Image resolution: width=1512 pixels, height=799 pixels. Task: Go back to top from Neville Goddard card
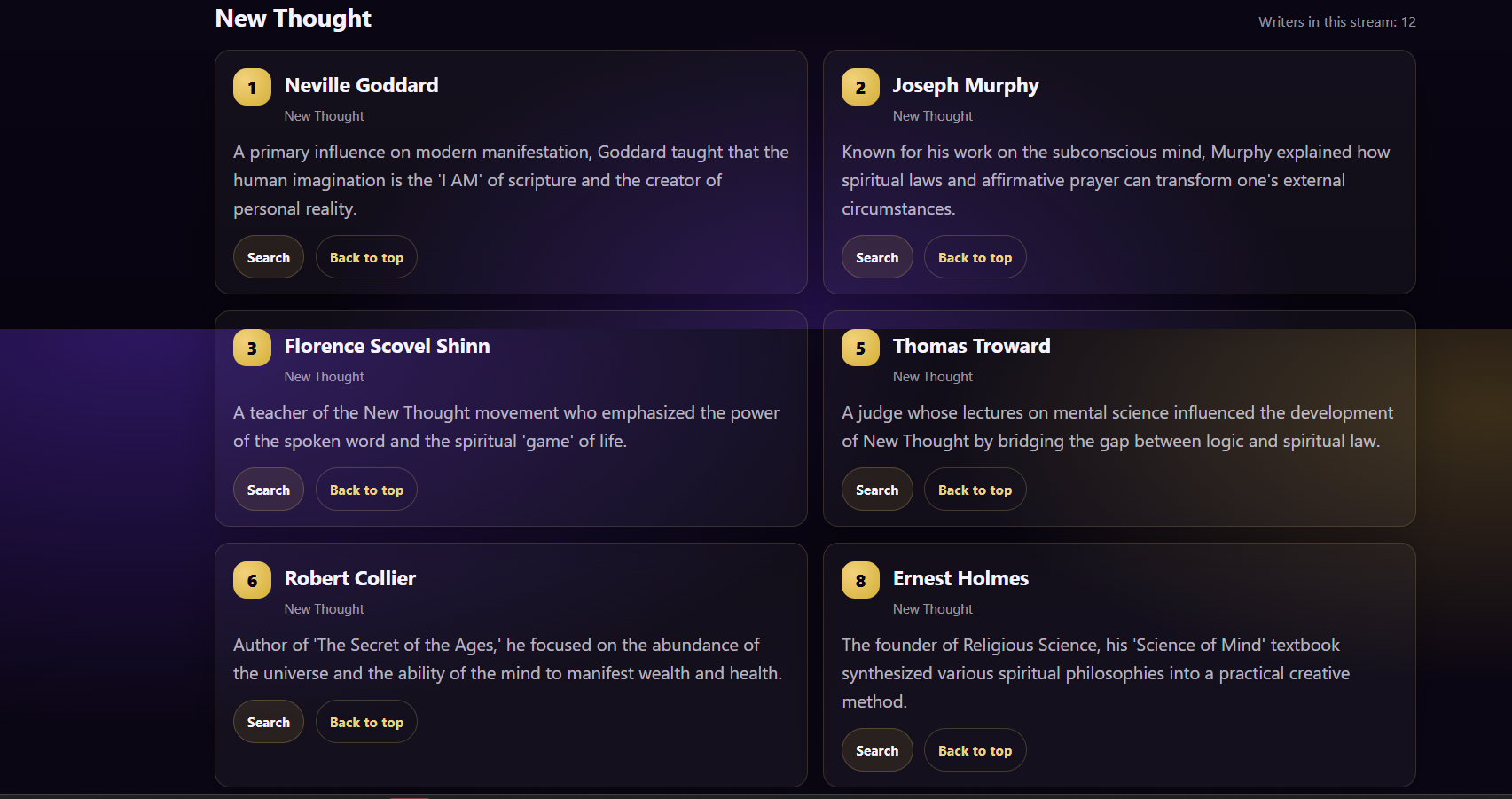[x=366, y=257]
